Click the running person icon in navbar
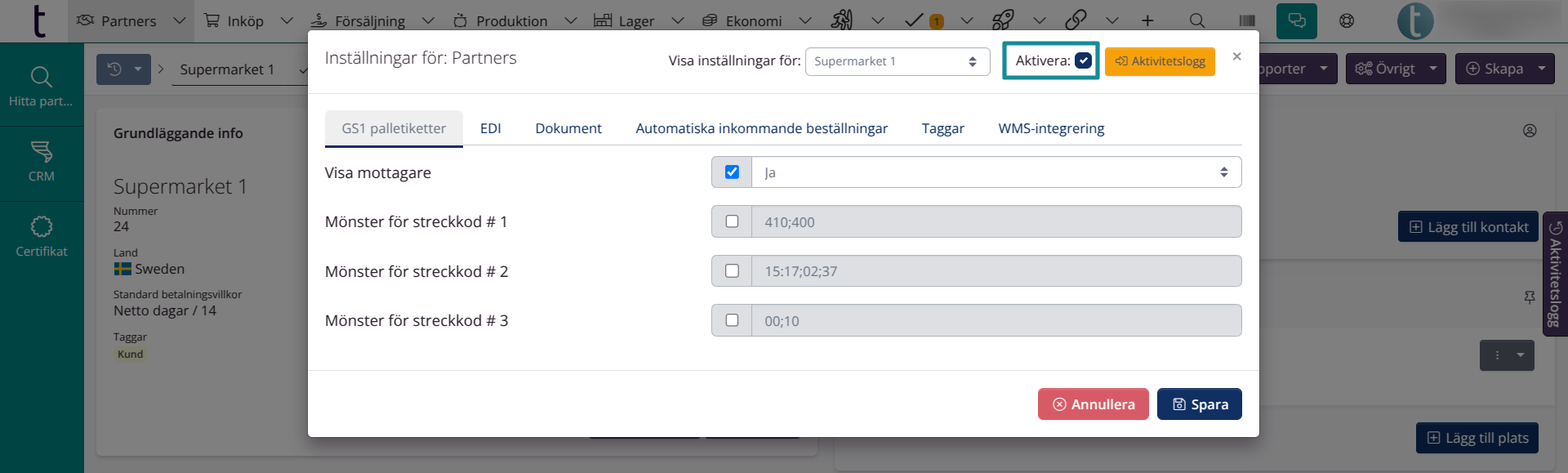The height and width of the screenshot is (473, 1568). tap(842, 20)
